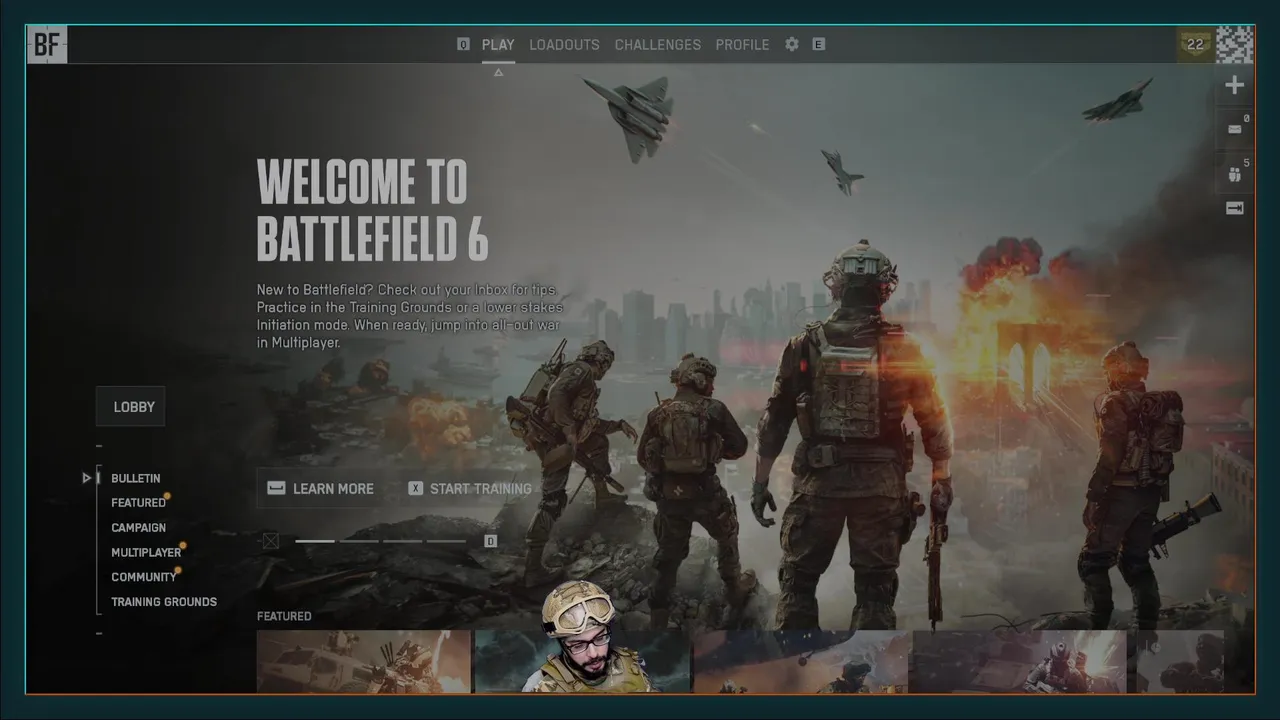Viewport: 1280px width, 720px height.
Task: Open the LOADOUTS tab
Action: coord(564,44)
